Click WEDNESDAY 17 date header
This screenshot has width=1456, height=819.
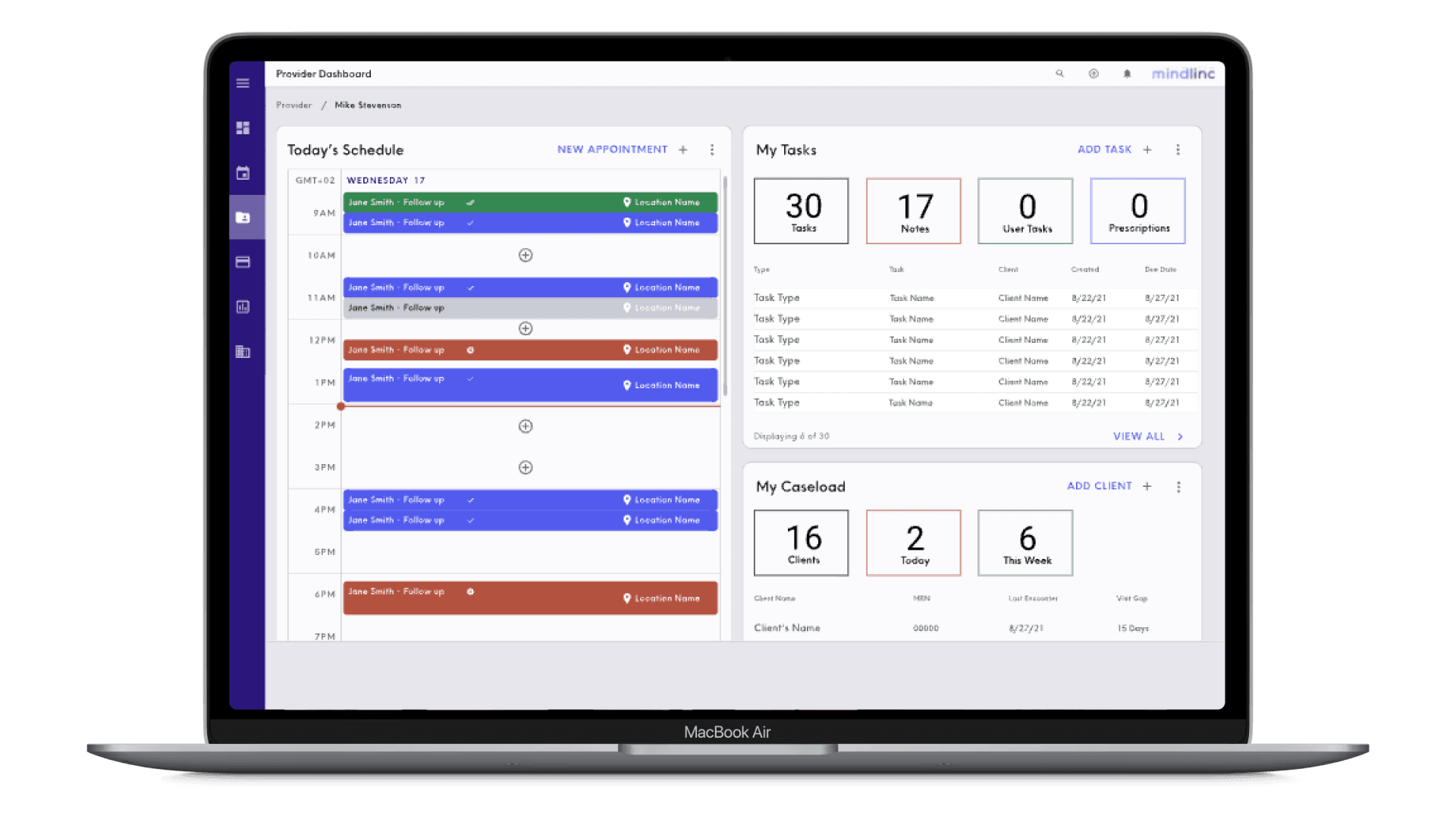coord(385,180)
